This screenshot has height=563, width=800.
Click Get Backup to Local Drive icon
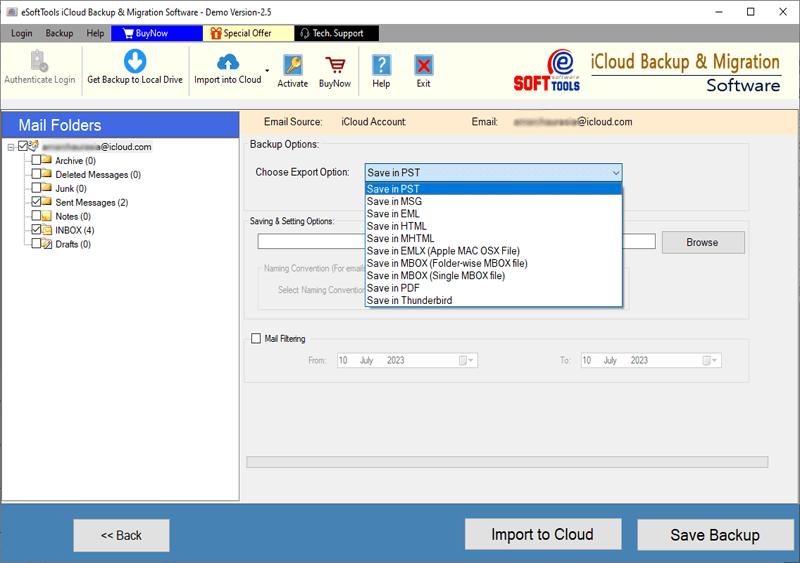(x=135, y=61)
